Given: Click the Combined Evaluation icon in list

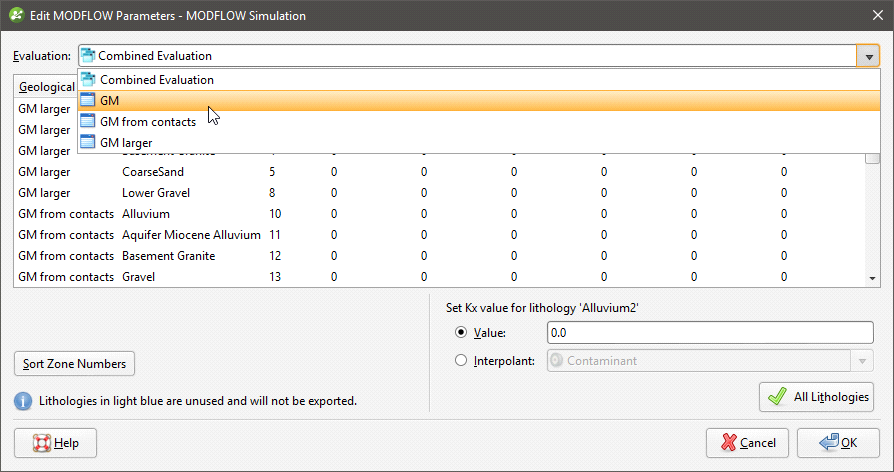Looking at the screenshot, I should click(x=88, y=79).
